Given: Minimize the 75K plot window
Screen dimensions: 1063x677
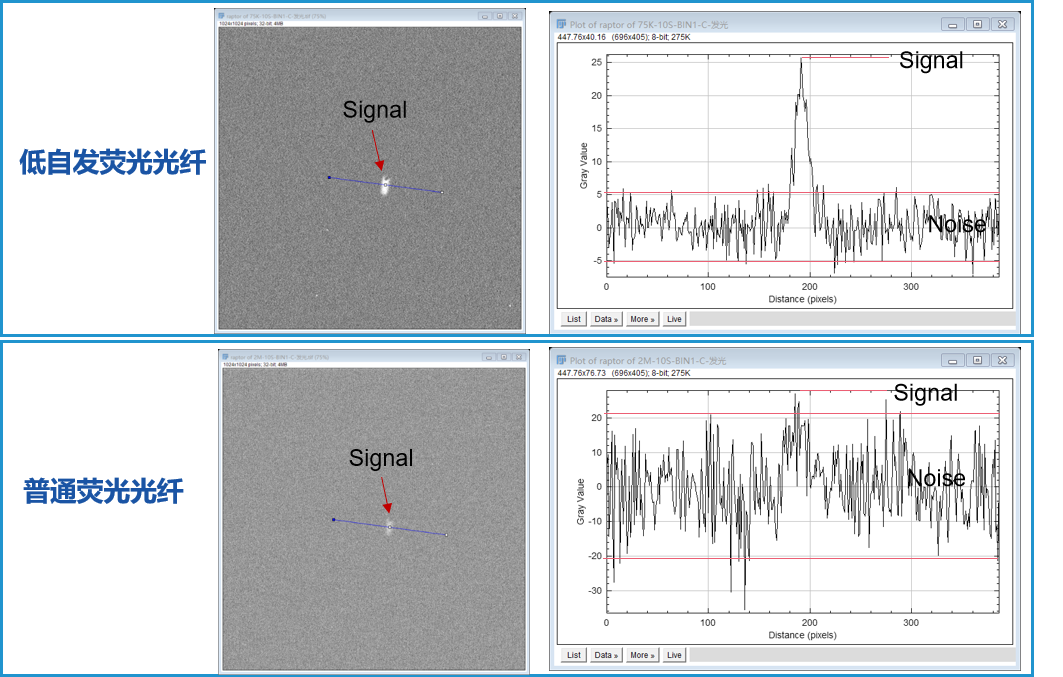Looking at the screenshot, I should [x=953, y=24].
